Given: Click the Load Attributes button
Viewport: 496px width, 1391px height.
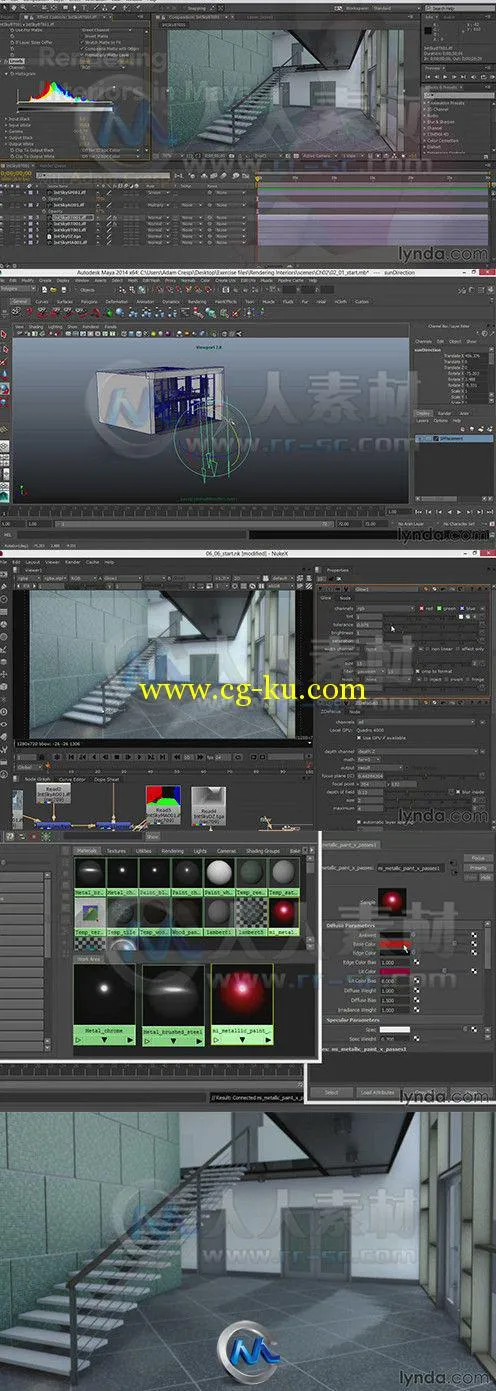Looking at the screenshot, I should [x=377, y=1091].
